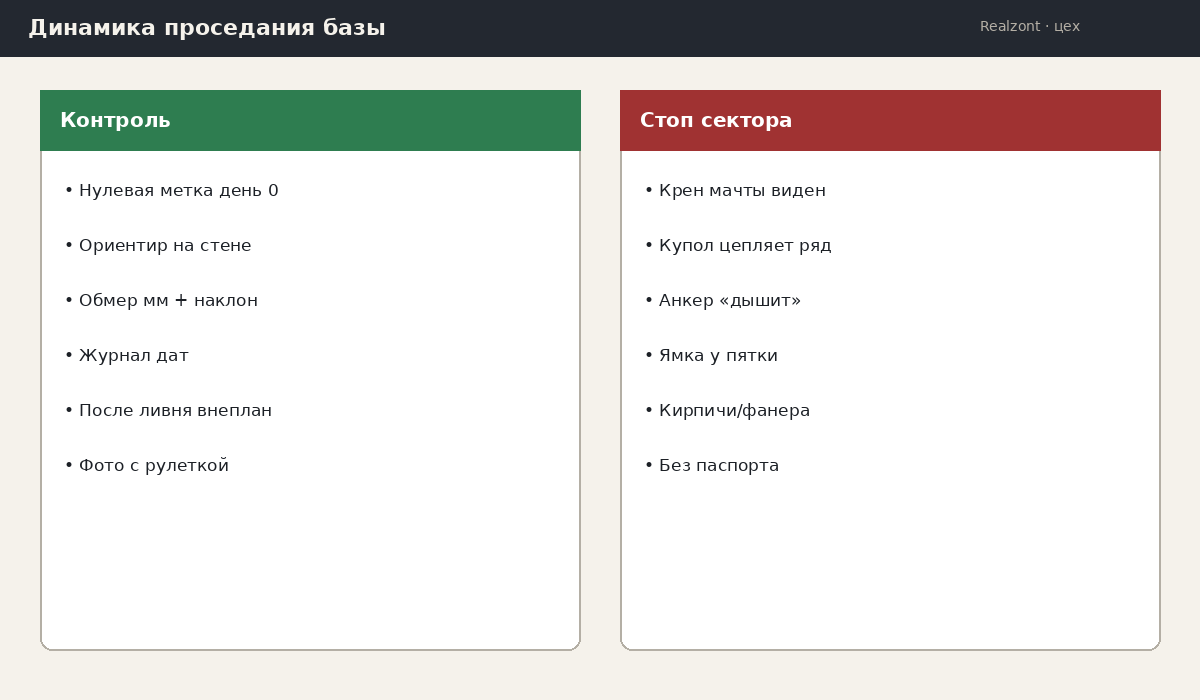Click 'Ямка у пятки' bullet
The image size is (1200, 700).
tap(711, 356)
